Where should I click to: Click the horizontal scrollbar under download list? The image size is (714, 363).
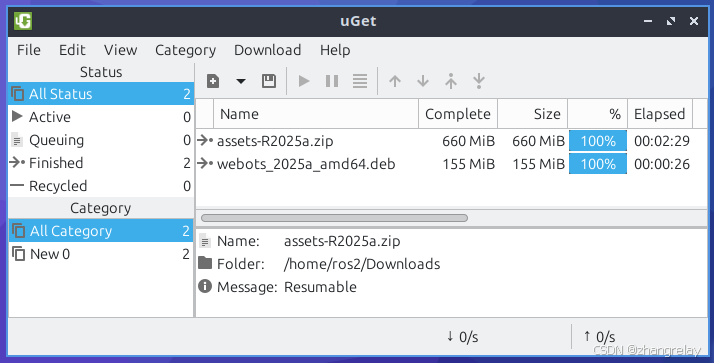pyautogui.click(x=334, y=218)
